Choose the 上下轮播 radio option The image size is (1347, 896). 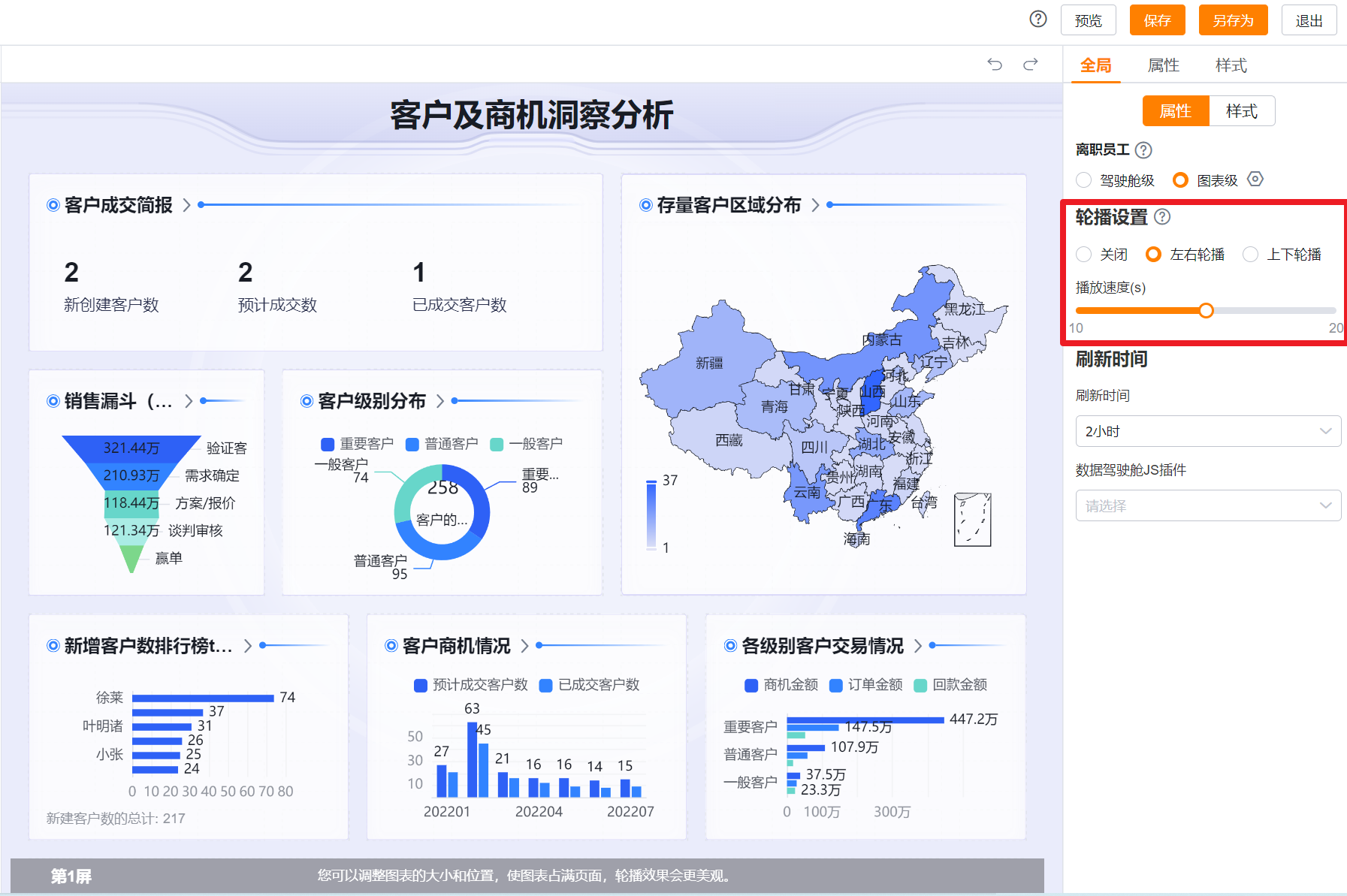[x=1251, y=255]
